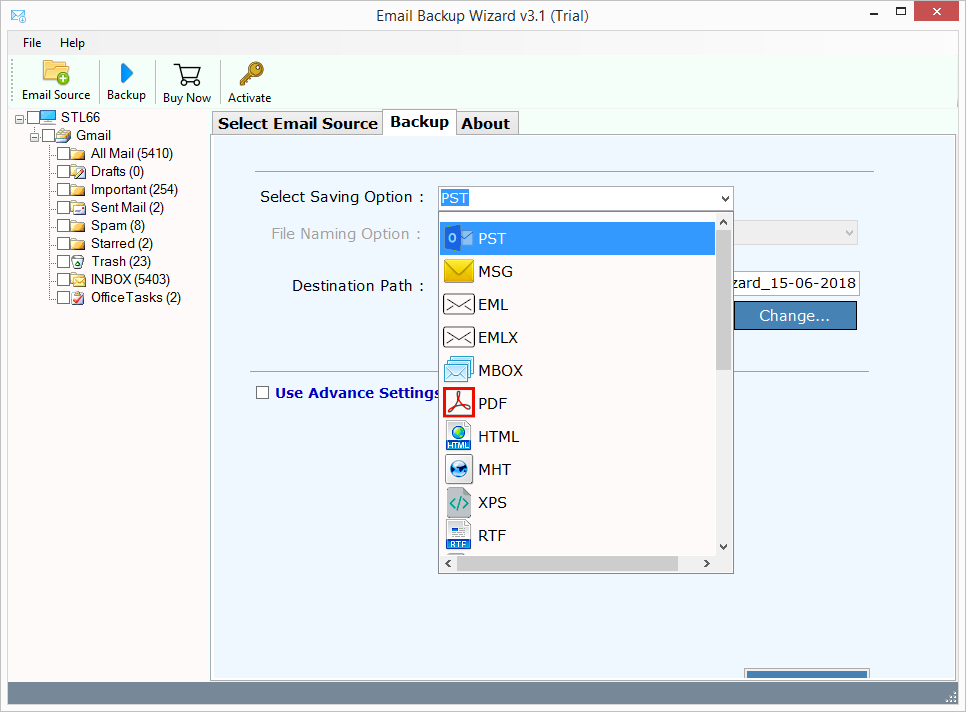
Task: Click the Important folder icon
Action: (78, 189)
